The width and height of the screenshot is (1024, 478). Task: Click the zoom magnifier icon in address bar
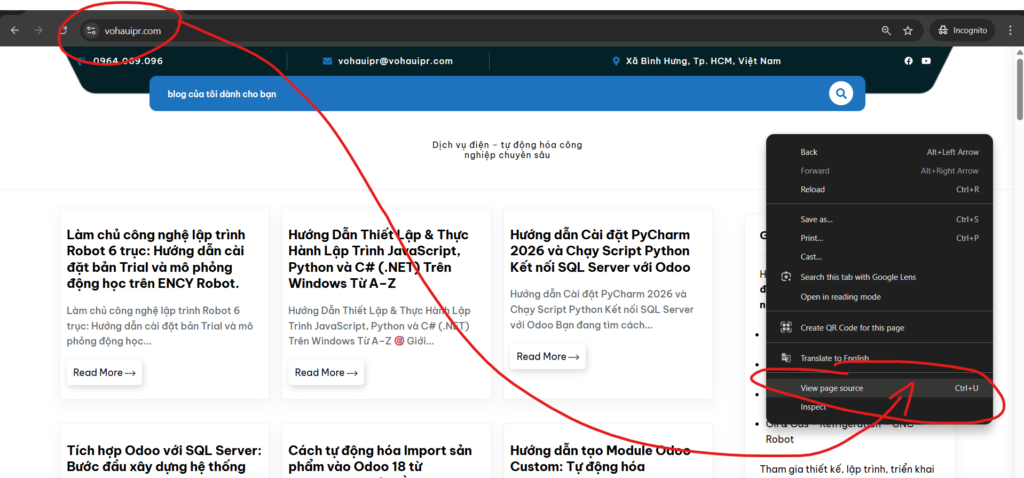coord(886,31)
